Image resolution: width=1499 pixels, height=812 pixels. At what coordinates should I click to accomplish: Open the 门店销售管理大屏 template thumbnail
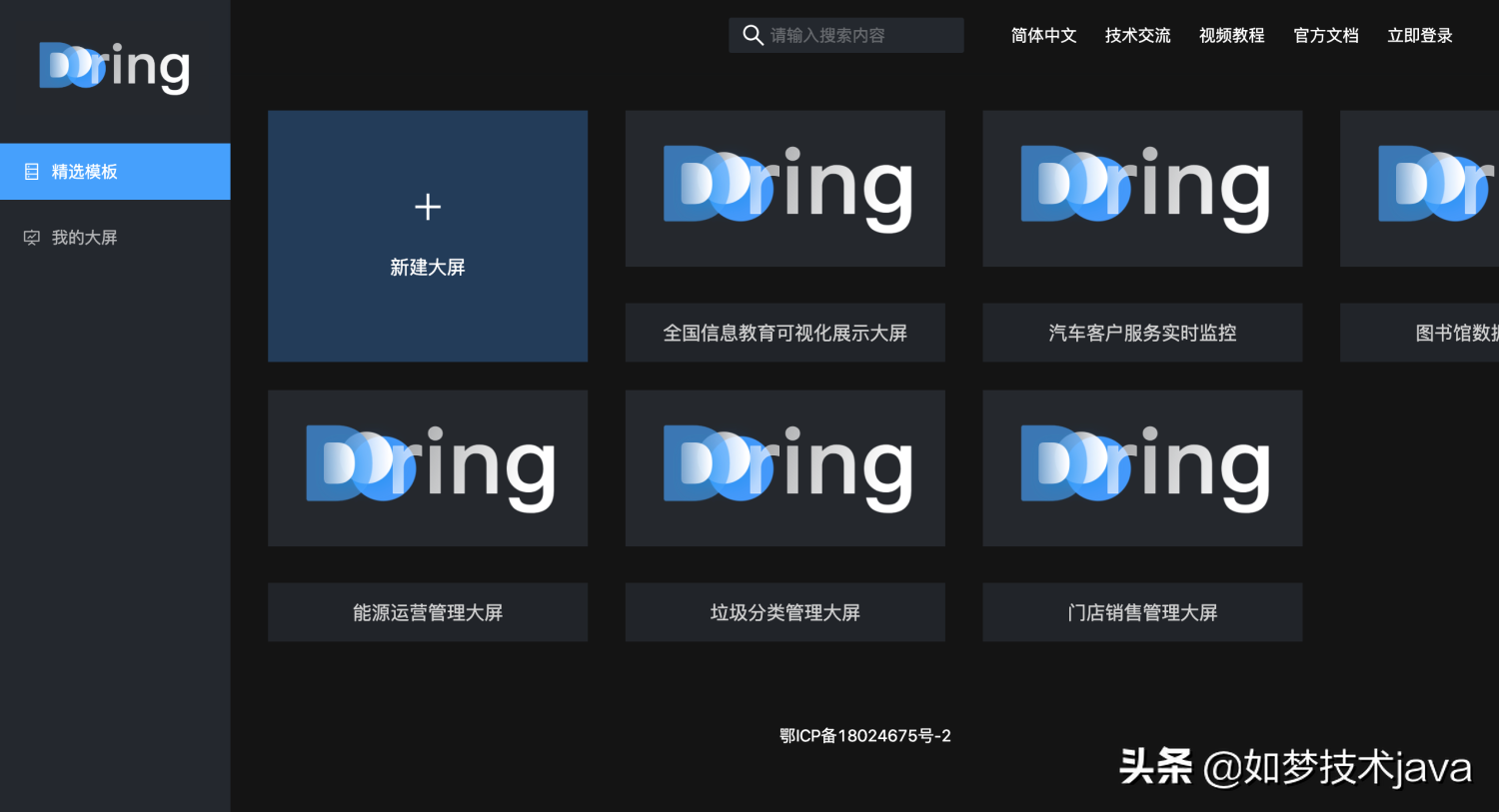(1142, 468)
